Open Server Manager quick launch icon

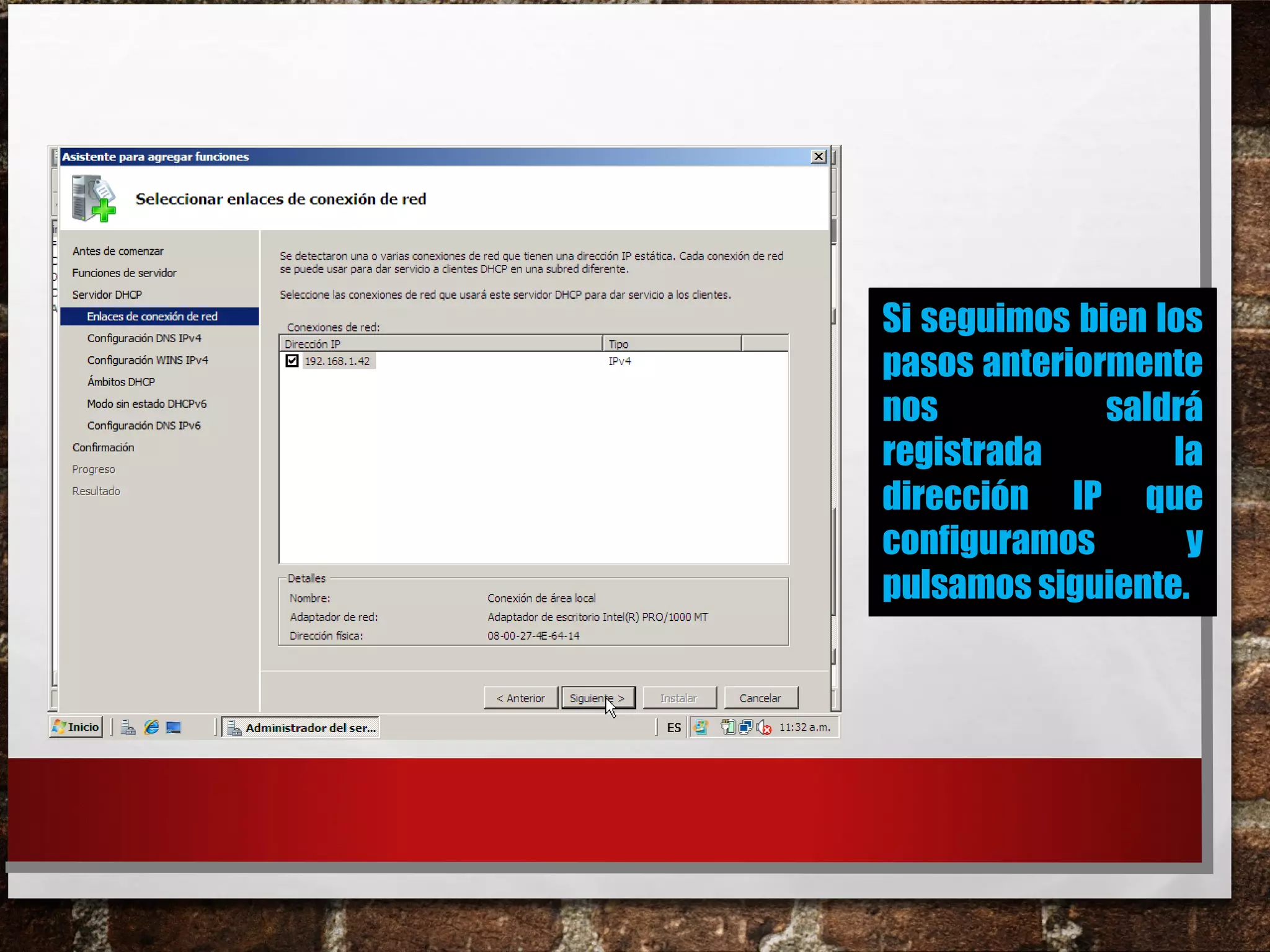click(128, 728)
